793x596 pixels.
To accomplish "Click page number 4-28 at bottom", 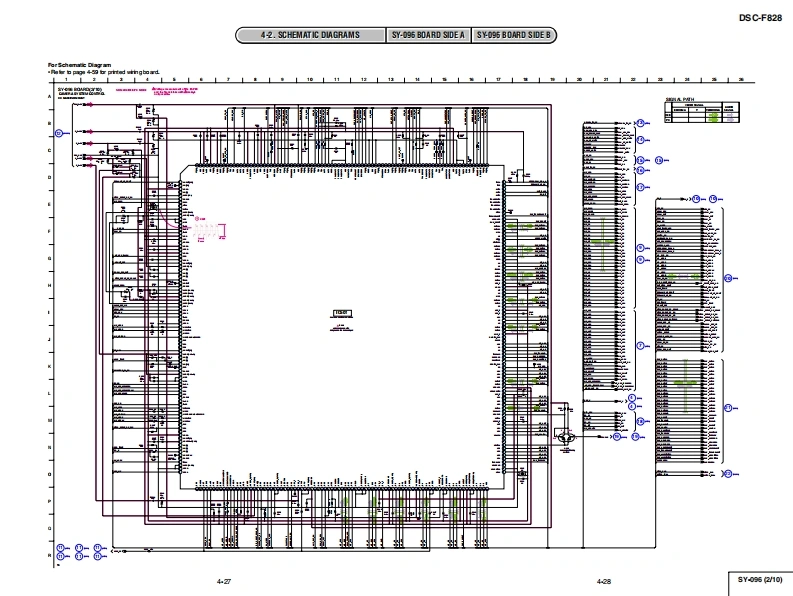I will (x=604, y=581).
